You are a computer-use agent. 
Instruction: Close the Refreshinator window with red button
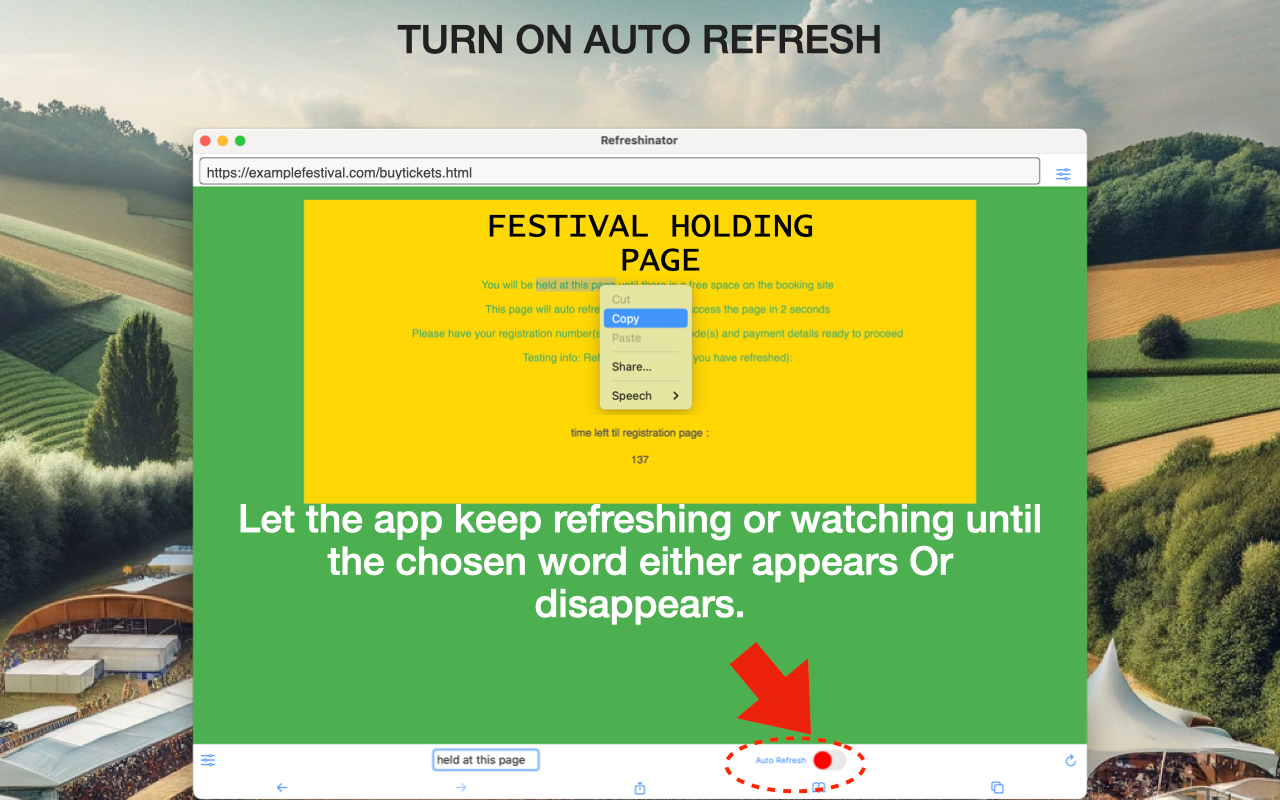[x=206, y=141]
